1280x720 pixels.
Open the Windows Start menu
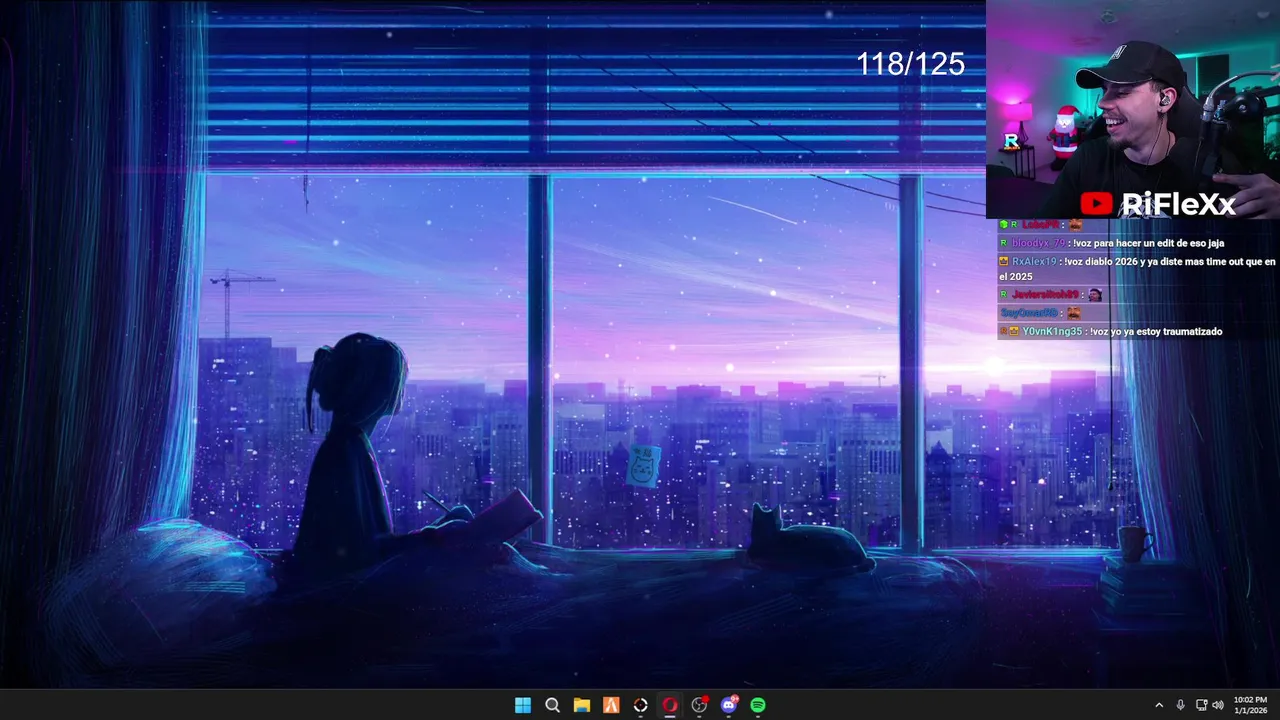click(523, 705)
